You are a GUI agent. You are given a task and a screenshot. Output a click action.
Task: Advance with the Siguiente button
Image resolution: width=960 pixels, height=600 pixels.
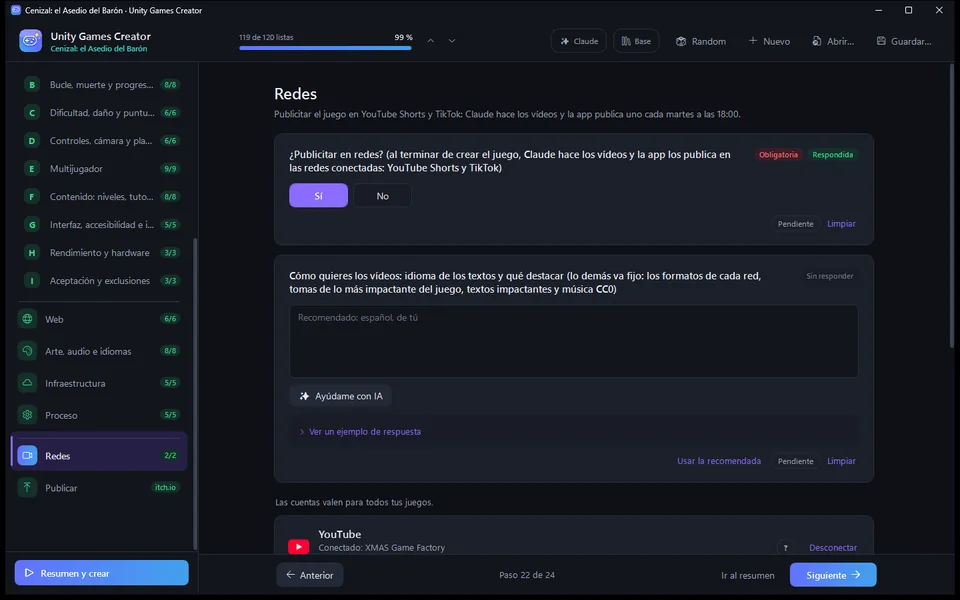833,575
